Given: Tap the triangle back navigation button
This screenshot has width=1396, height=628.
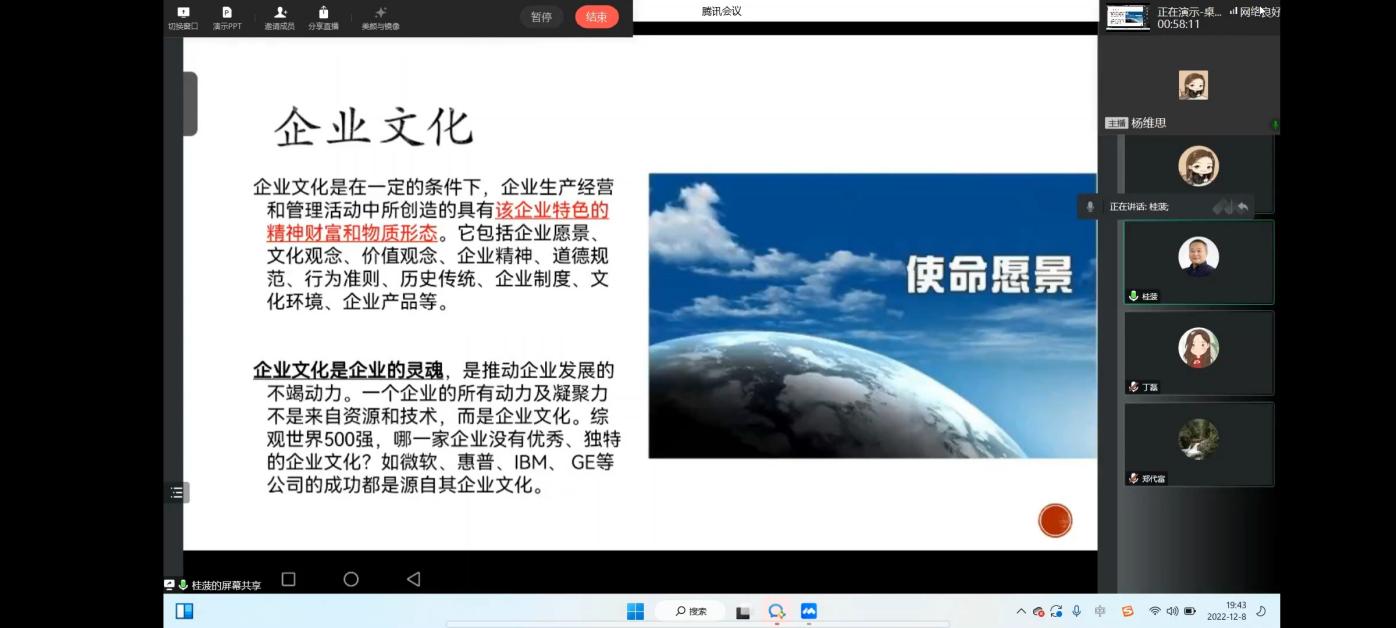Looking at the screenshot, I should [x=414, y=579].
